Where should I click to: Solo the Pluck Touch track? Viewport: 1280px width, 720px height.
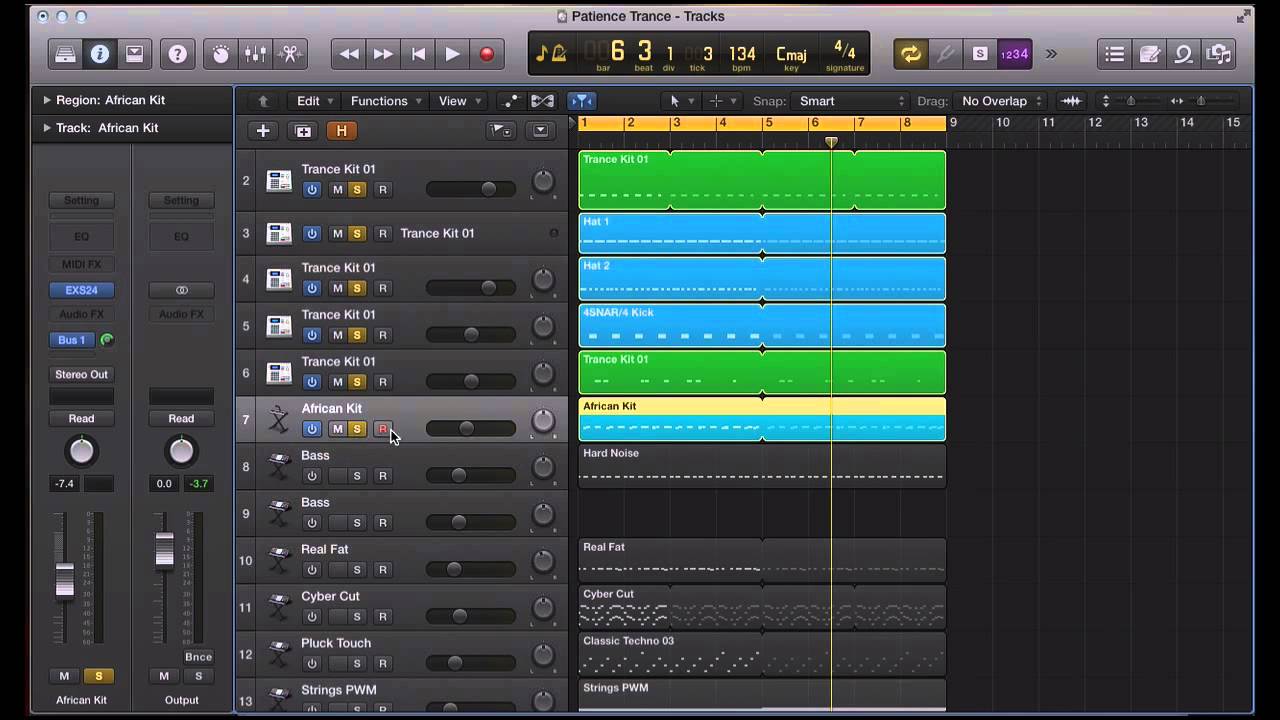point(357,664)
